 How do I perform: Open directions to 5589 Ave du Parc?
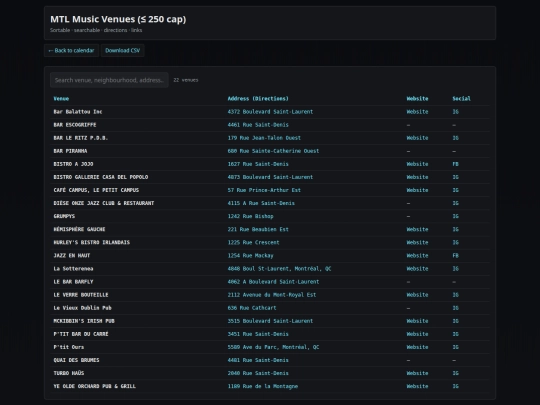pos(273,347)
